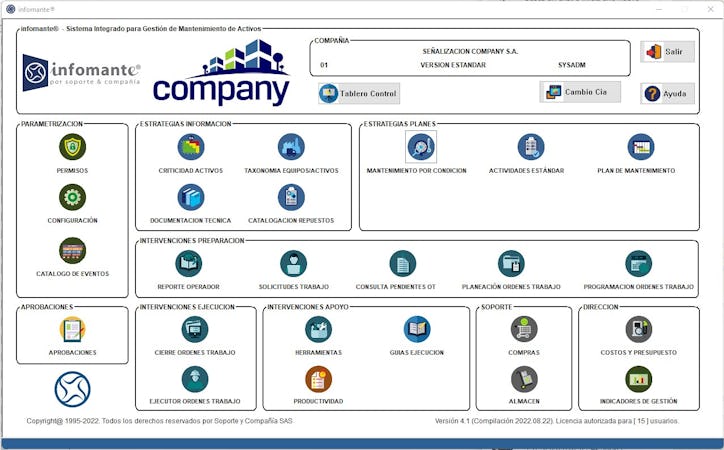
Task: Open the Plan de Mantenimiento icon
Action: click(x=641, y=147)
